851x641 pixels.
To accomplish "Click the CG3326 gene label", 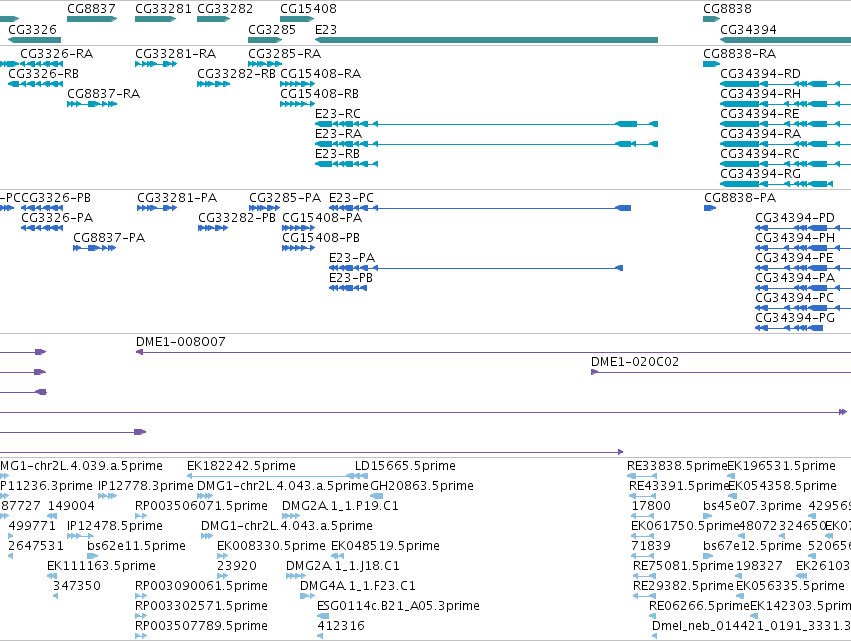I will (x=32, y=30).
